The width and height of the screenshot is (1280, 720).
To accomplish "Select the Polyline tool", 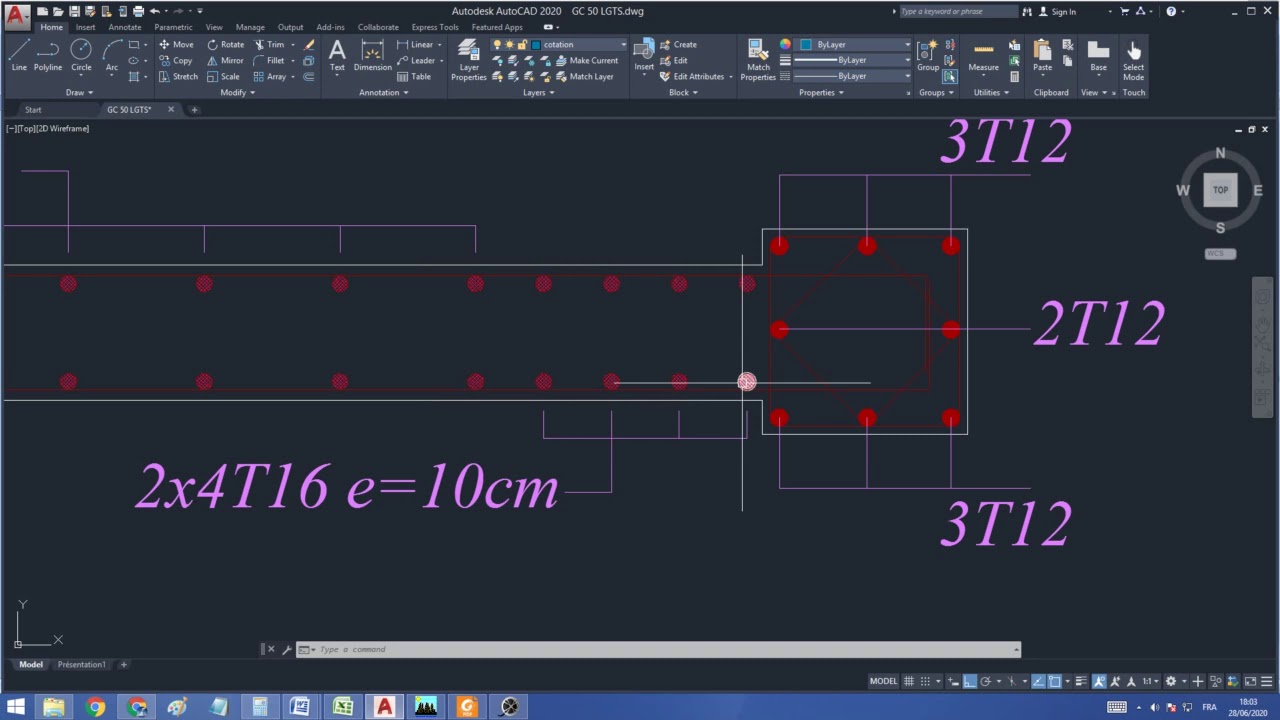I will pyautogui.click(x=48, y=55).
